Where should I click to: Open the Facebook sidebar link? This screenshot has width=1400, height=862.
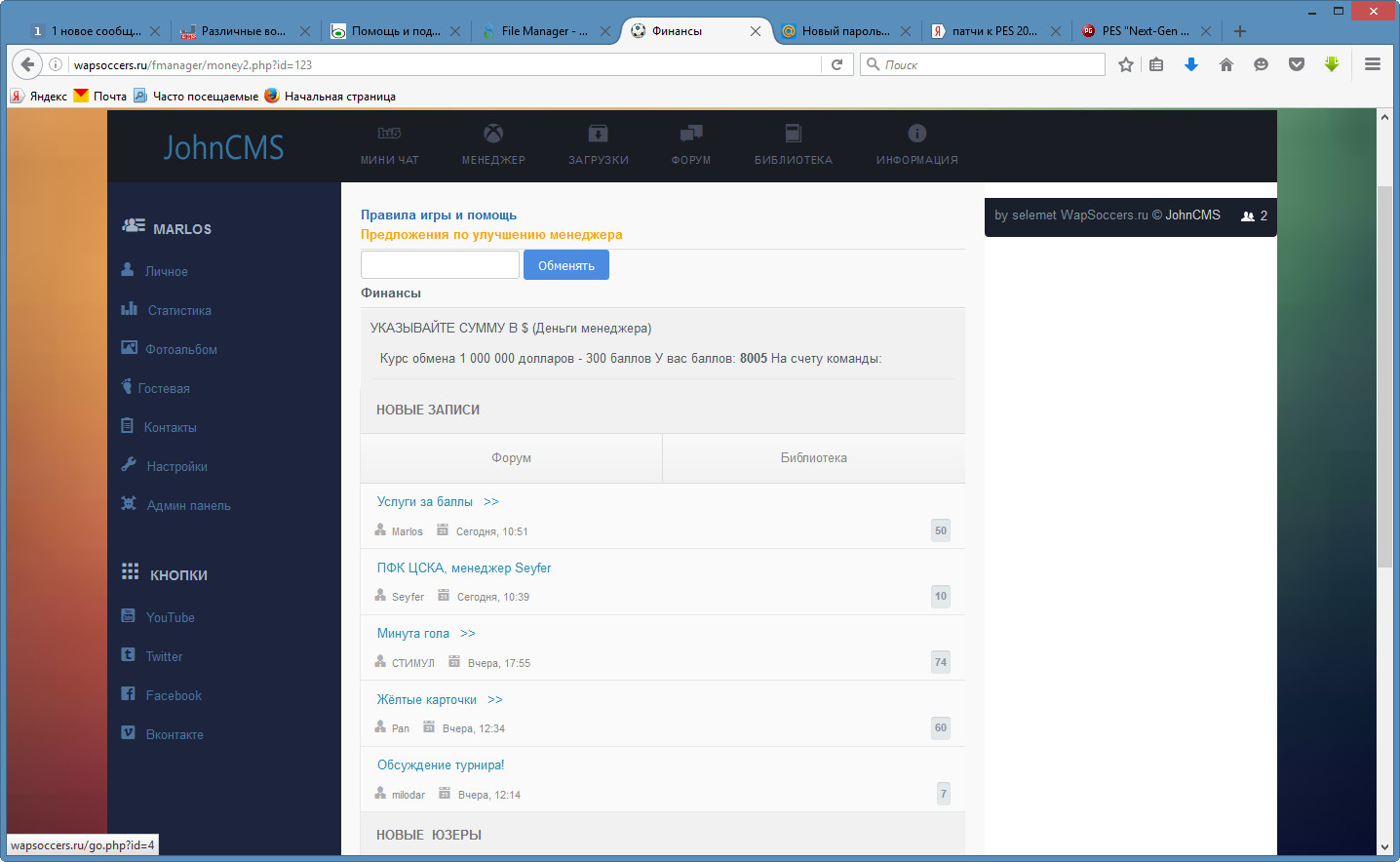pos(174,695)
